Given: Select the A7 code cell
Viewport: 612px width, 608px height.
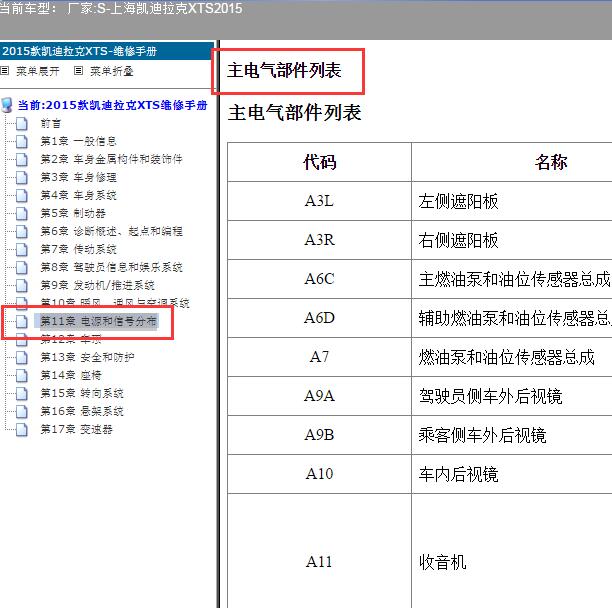Looking at the screenshot, I should point(319,357).
